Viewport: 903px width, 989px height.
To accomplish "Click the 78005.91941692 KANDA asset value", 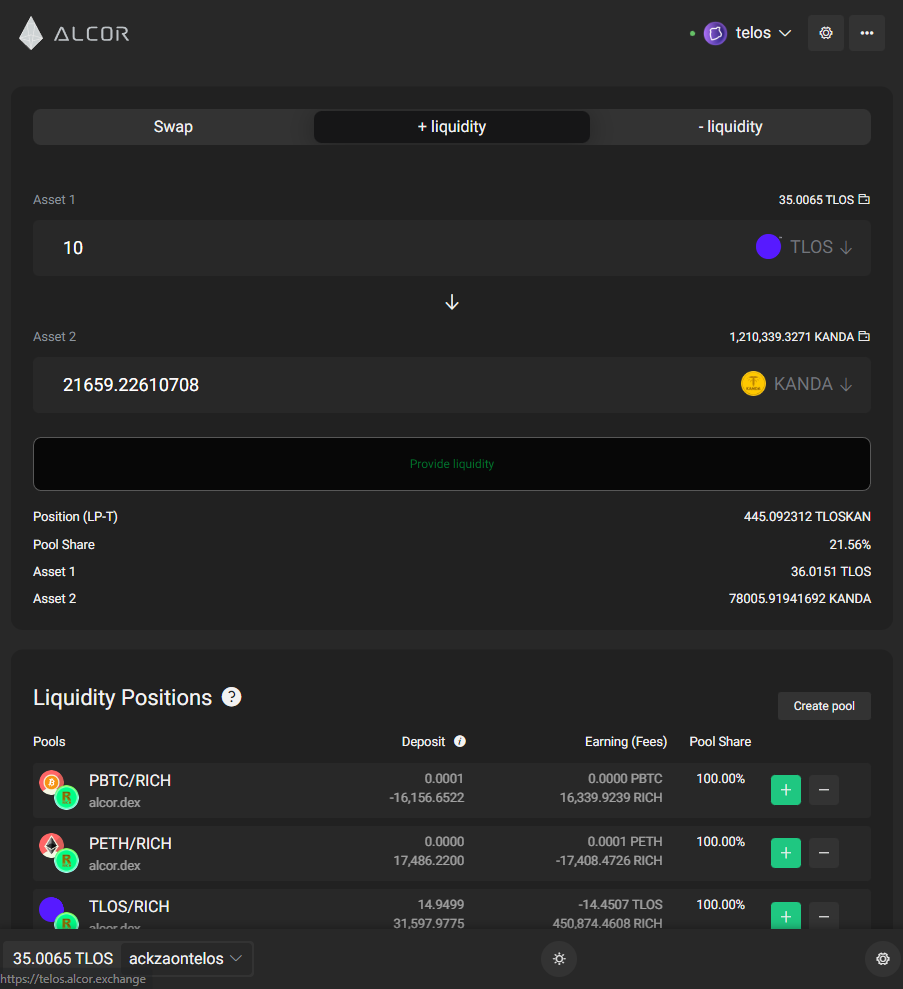I will [x=800, y=599].
